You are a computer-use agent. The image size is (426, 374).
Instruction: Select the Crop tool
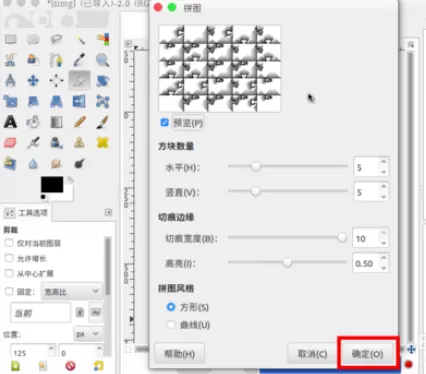click(80, 80)
